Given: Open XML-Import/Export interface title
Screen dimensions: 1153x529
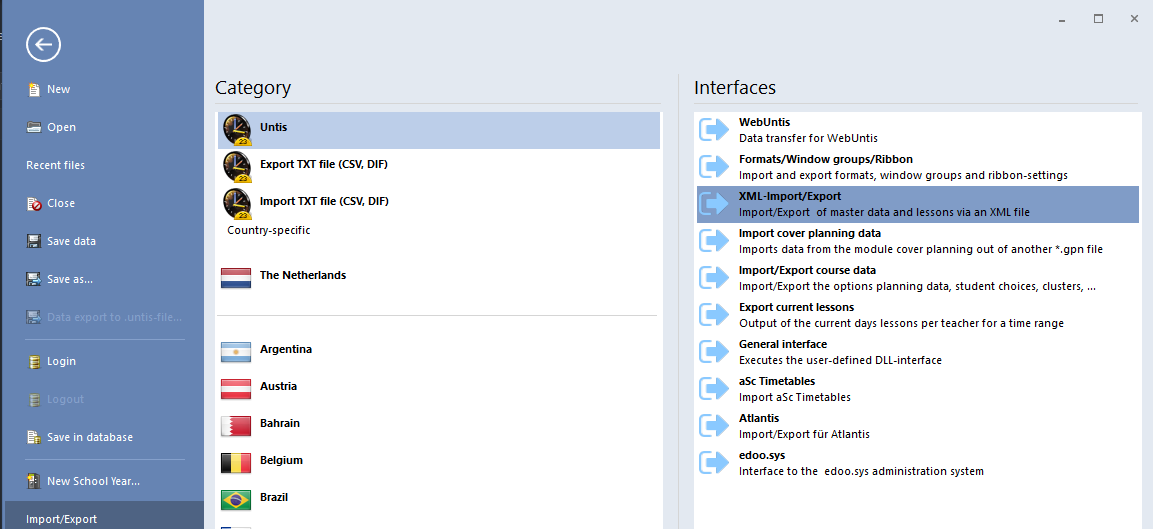Looking at the screenshot, I should [x=790, y=196].
